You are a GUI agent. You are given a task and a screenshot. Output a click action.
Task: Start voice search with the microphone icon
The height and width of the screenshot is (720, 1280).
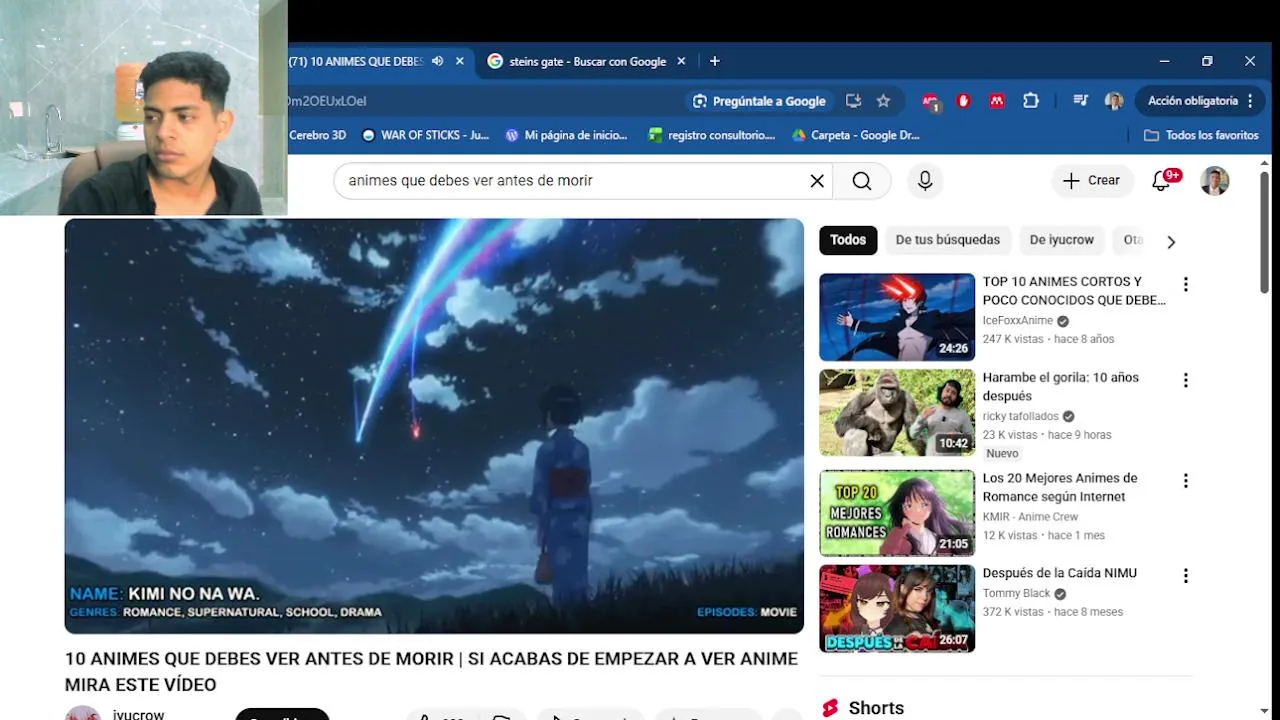coord(925,181)
